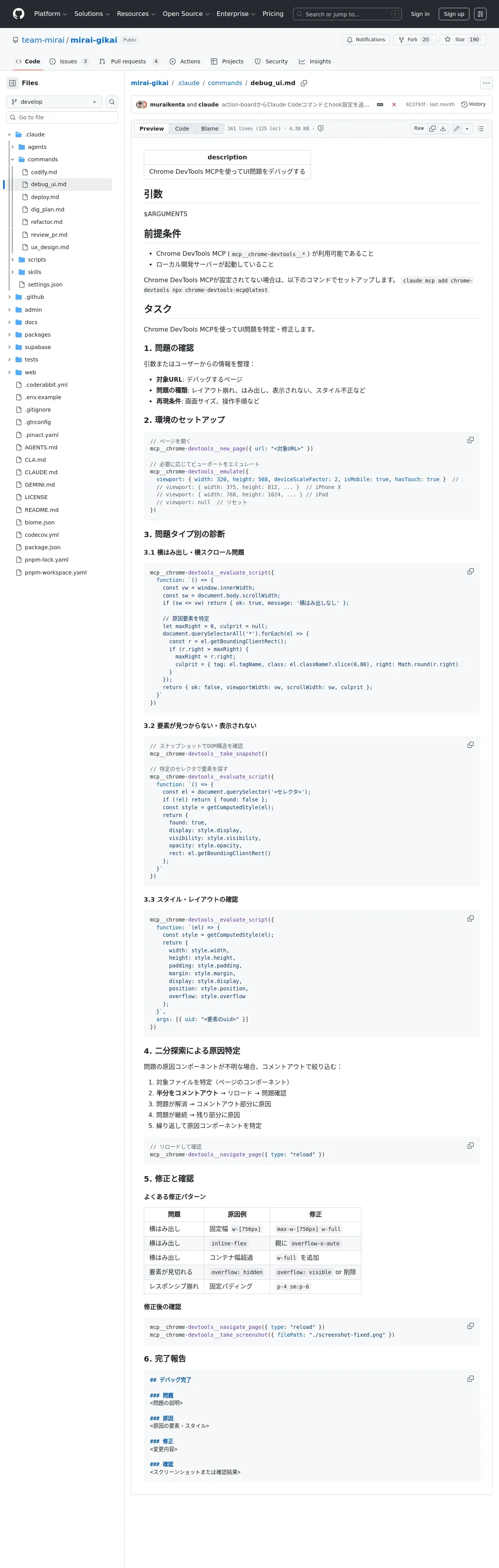This screenshot has height=1568, width=499.
Task: Copy the reload navigate_page code block
Action: click(470, 1145)
